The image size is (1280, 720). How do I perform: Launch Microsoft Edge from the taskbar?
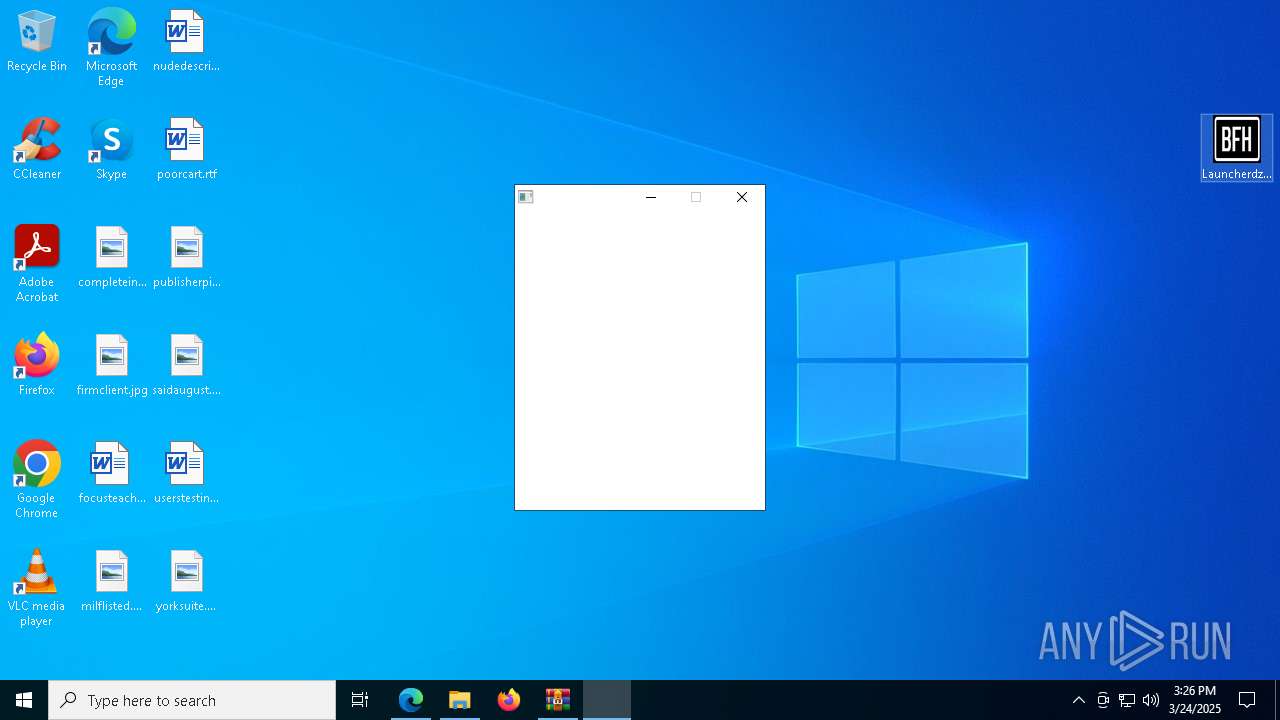point(411,700)
